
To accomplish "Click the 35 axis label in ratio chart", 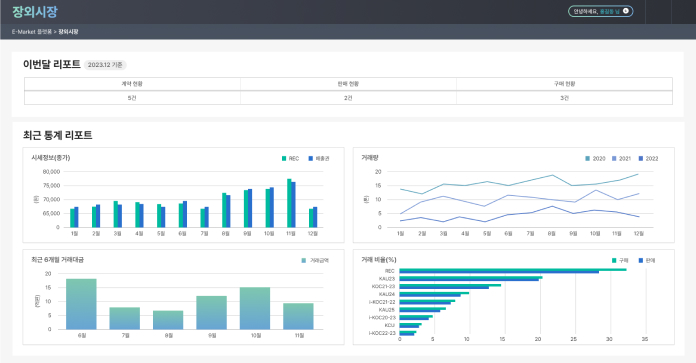I will (645, 339).
